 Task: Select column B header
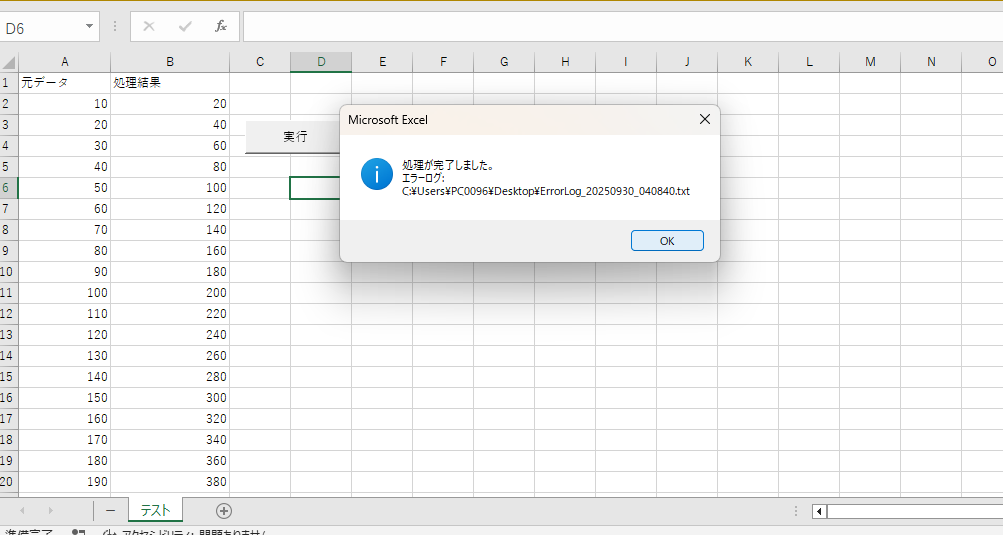(x=170, y=62)
